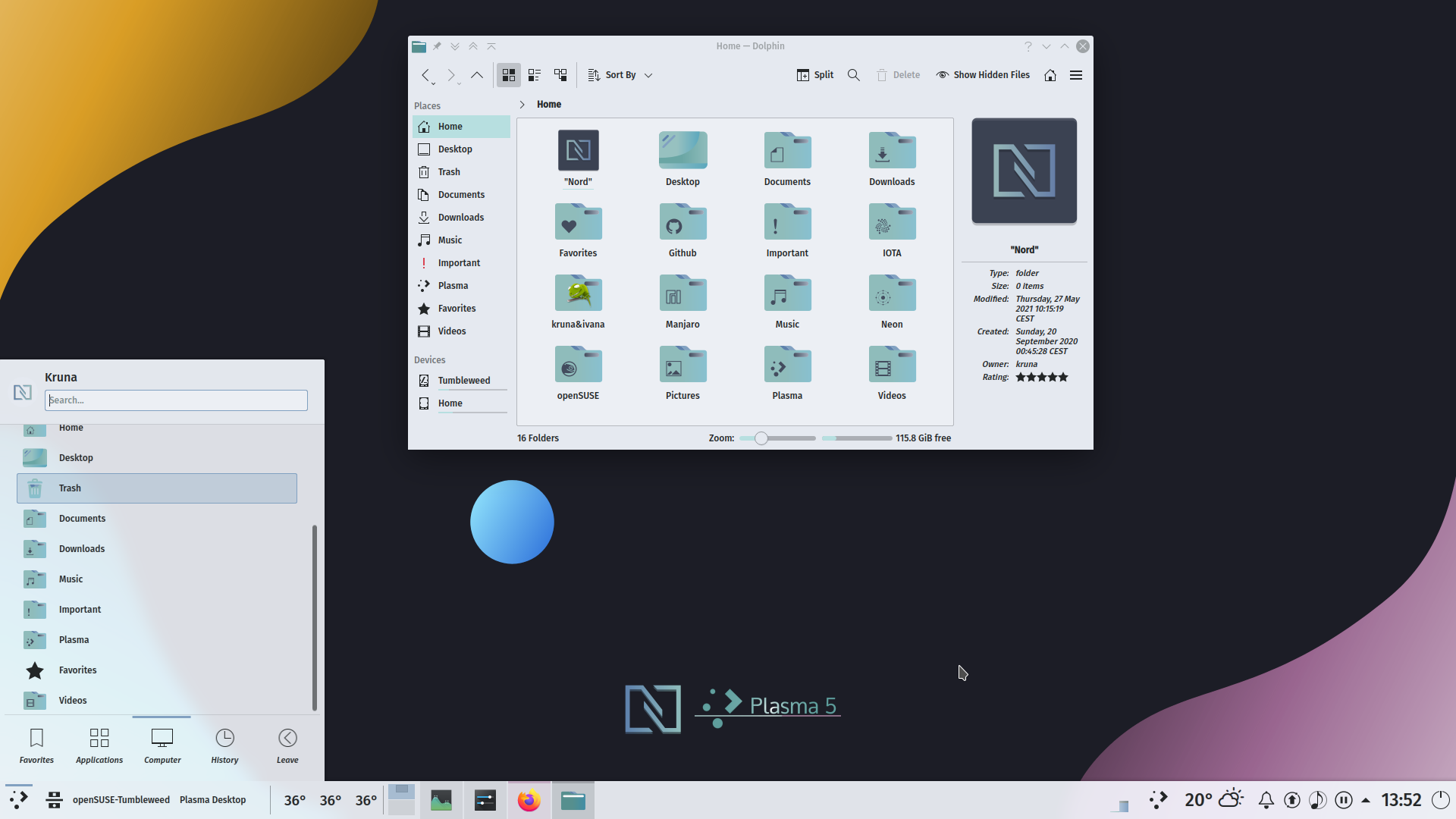
Task: Click the pause media icon in tray
Action: (x=1344, y=800)
